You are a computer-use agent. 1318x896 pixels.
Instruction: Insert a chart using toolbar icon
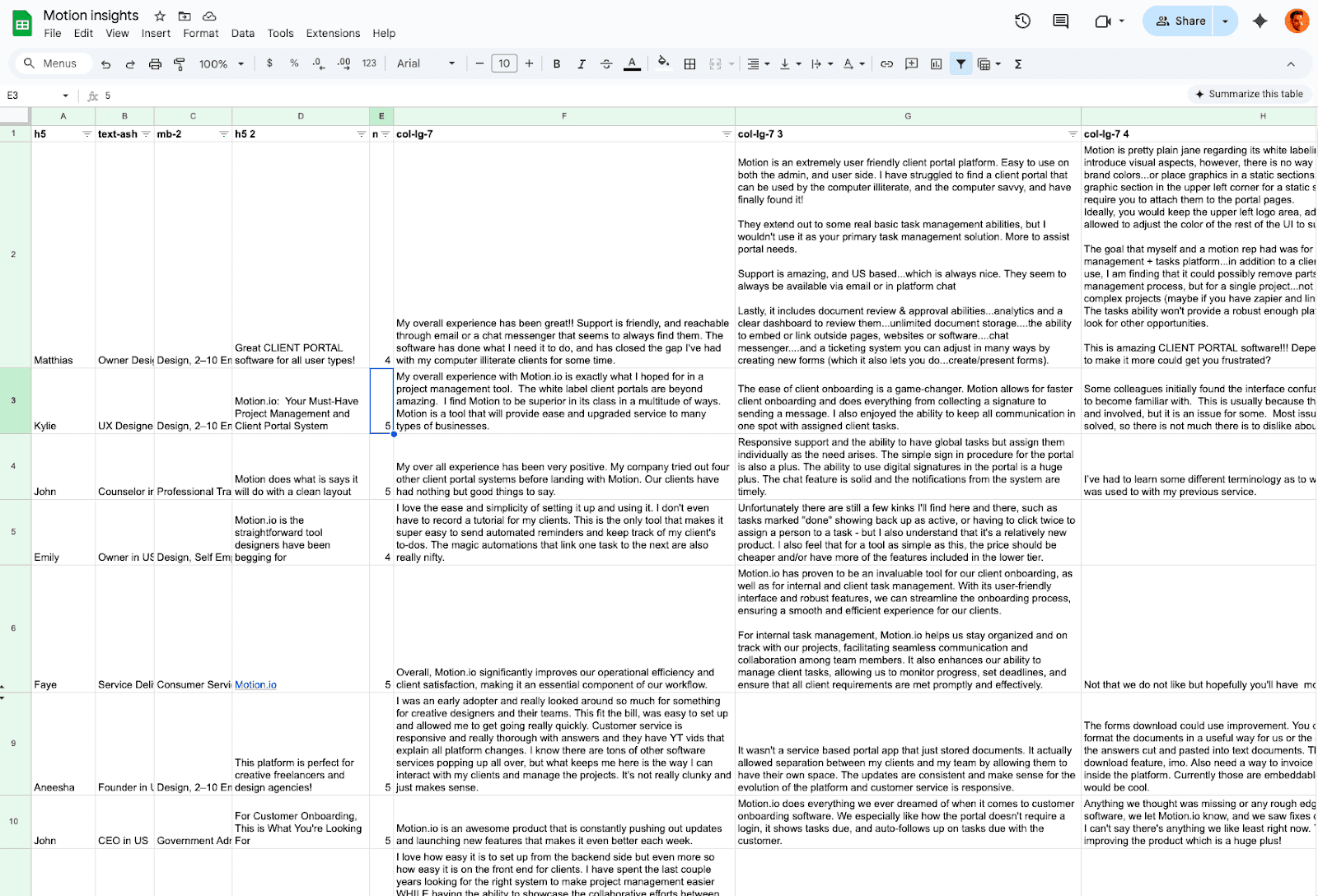point(936,64)
